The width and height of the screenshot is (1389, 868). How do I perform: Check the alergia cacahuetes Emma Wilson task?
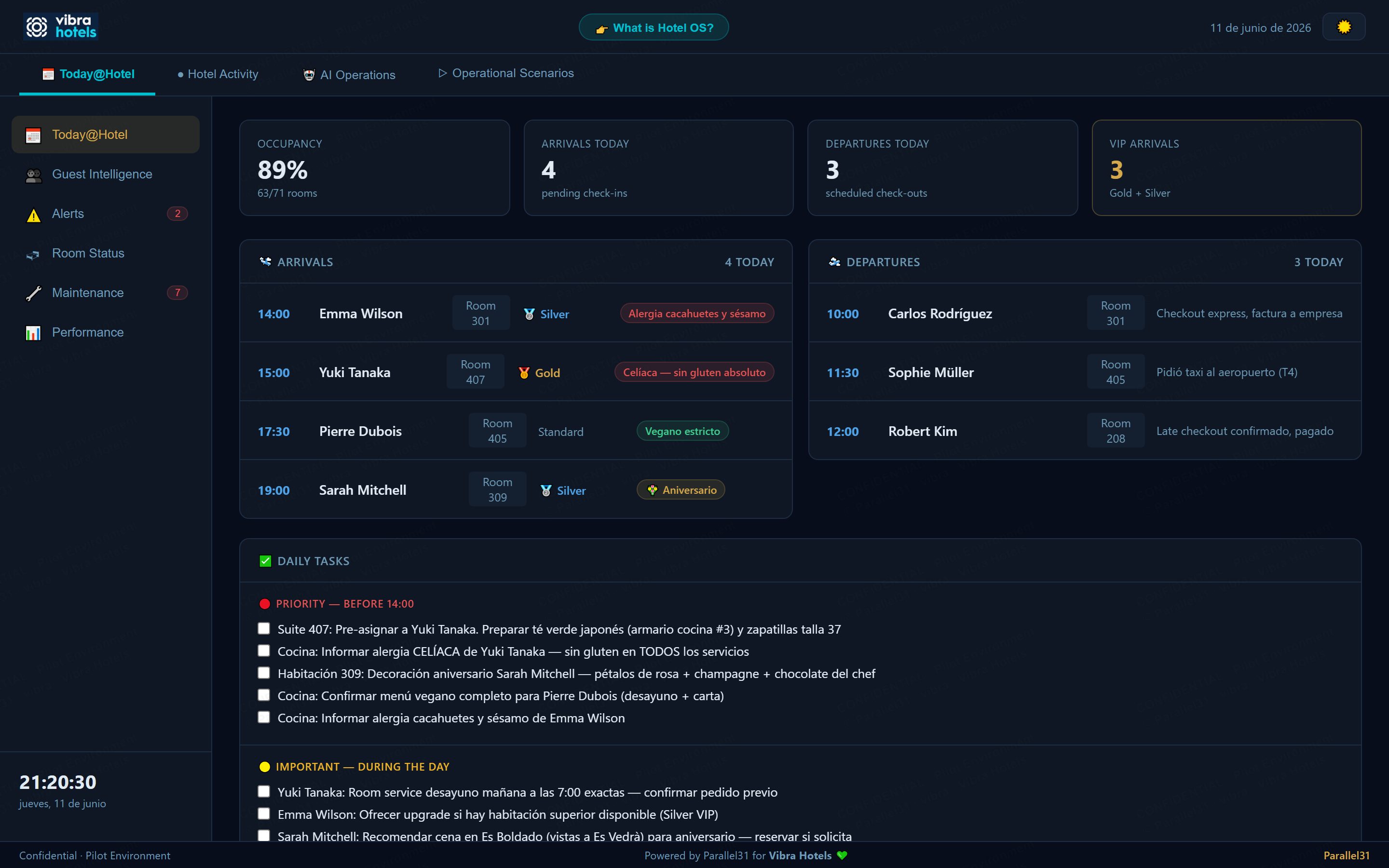point(263,718)
